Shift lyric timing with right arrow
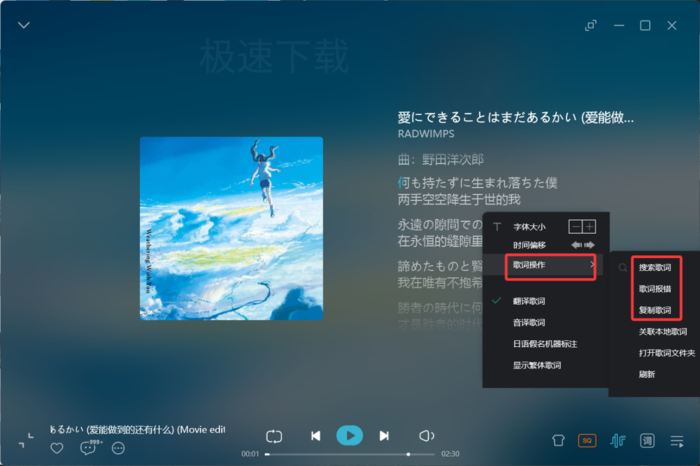 (x=589, y=245)
